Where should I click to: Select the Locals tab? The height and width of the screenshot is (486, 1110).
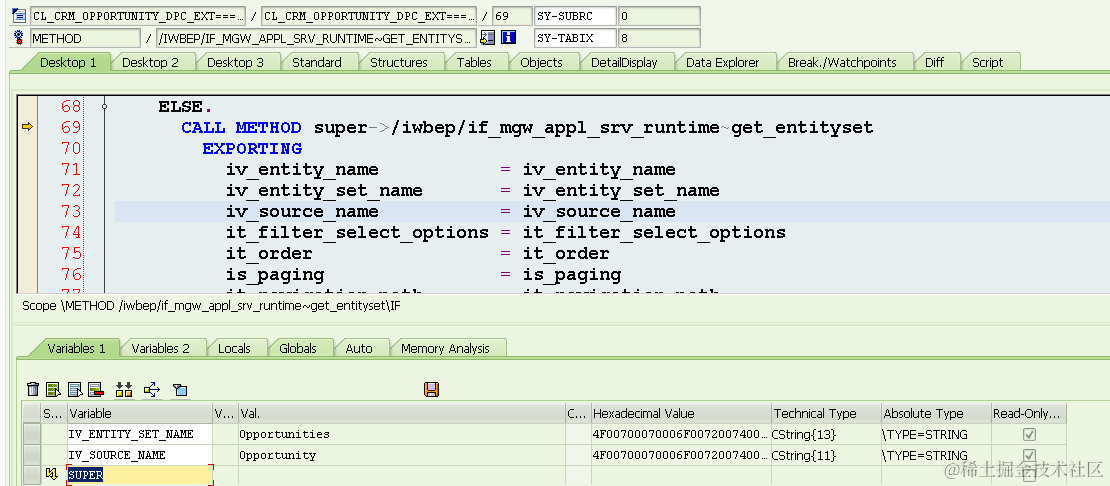(x=234, y=348)
